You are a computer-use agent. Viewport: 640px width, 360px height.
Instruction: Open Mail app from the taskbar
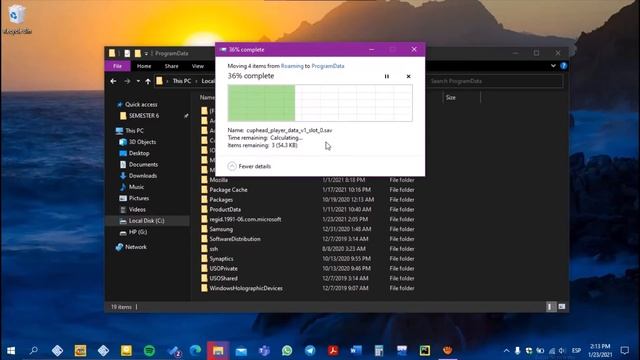[x=241, y=350]
